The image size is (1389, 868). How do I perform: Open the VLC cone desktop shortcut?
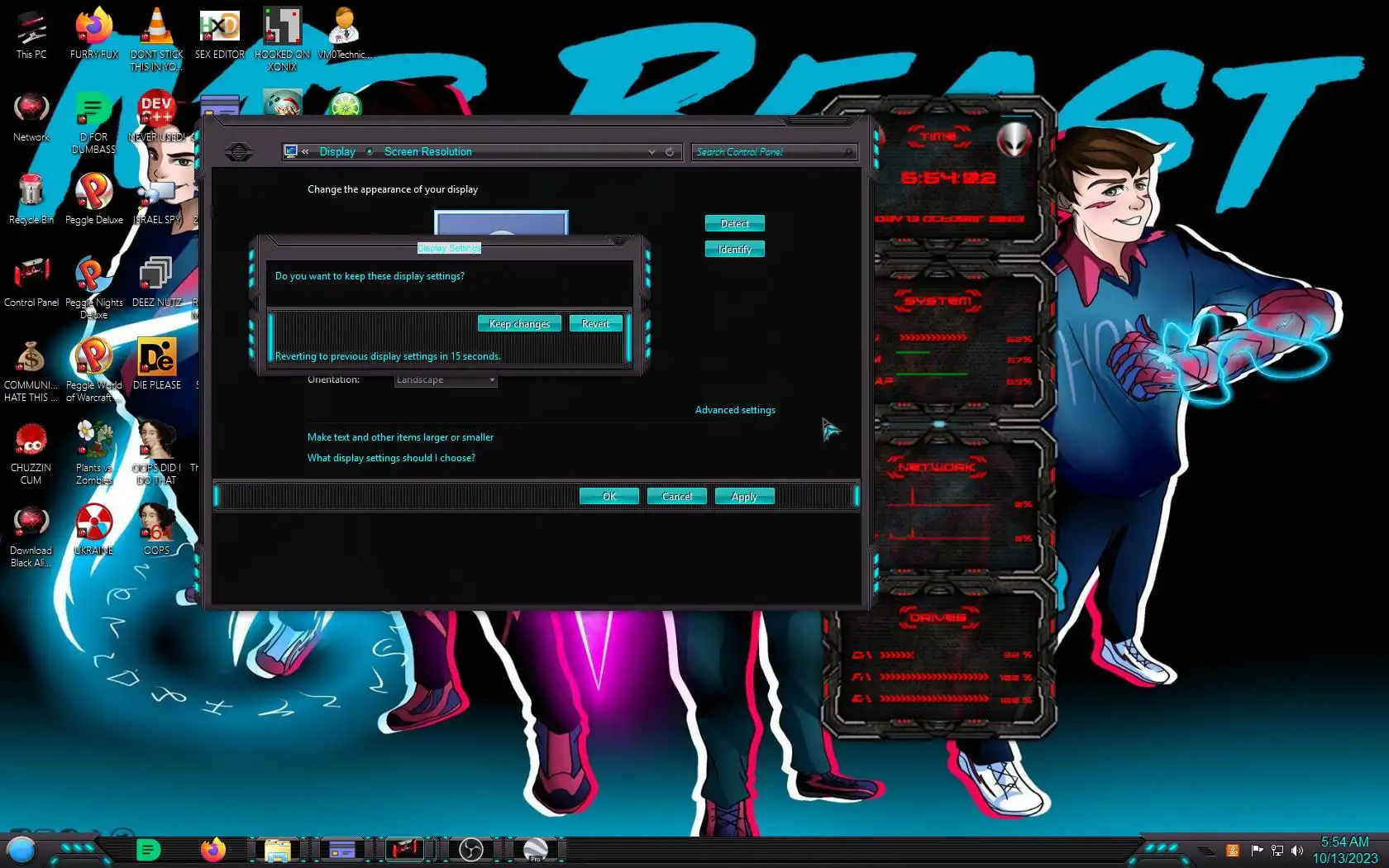(157, 38)
